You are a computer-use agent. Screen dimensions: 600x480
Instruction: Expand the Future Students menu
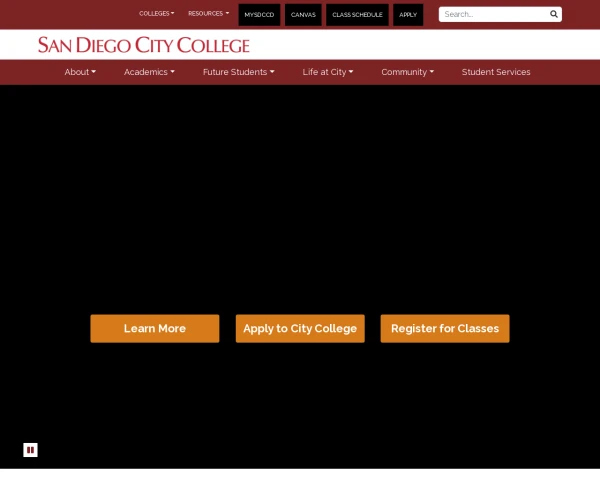(x=238, y=72)
